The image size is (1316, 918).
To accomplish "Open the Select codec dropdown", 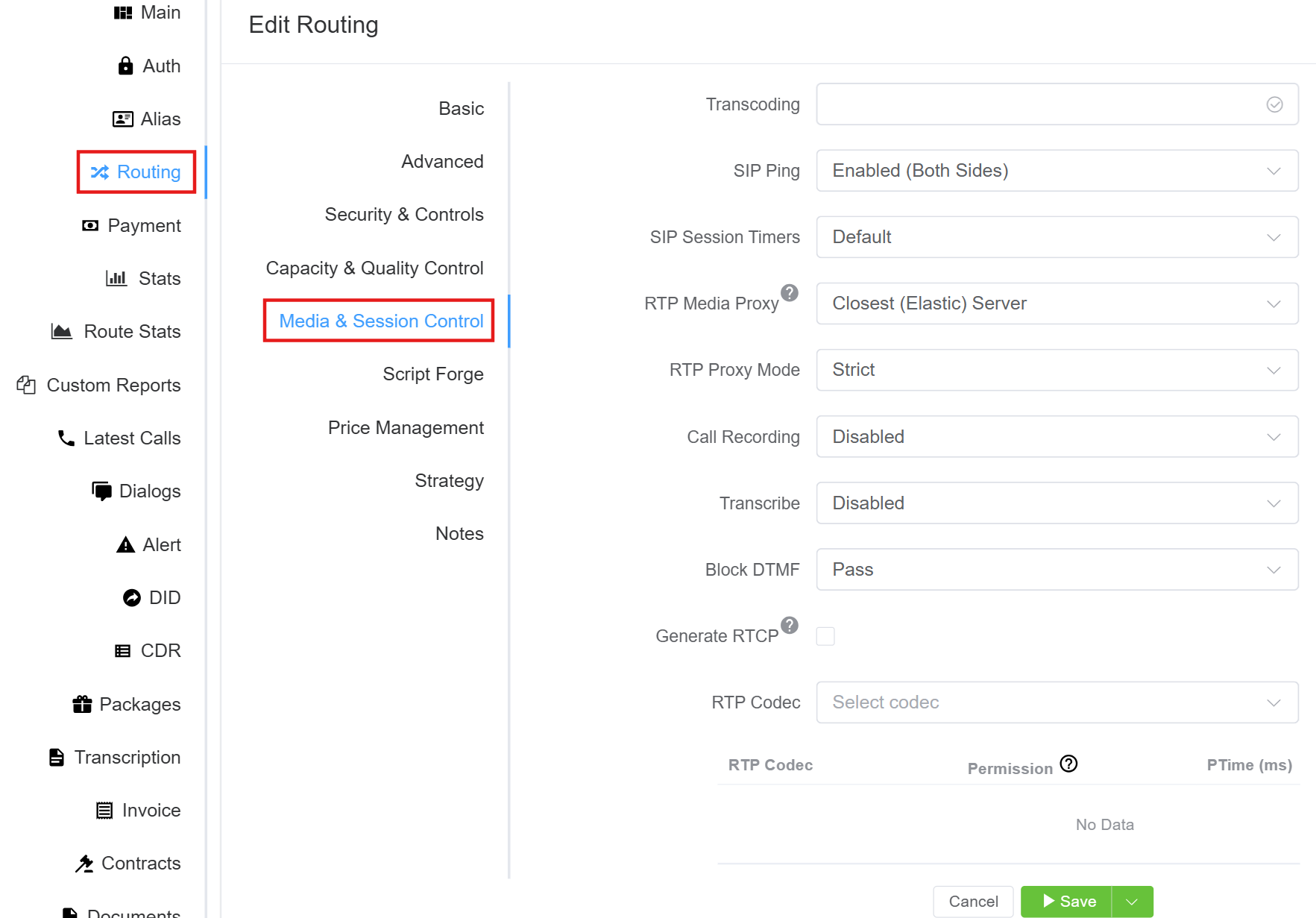I will click(x=1057, y=702).
